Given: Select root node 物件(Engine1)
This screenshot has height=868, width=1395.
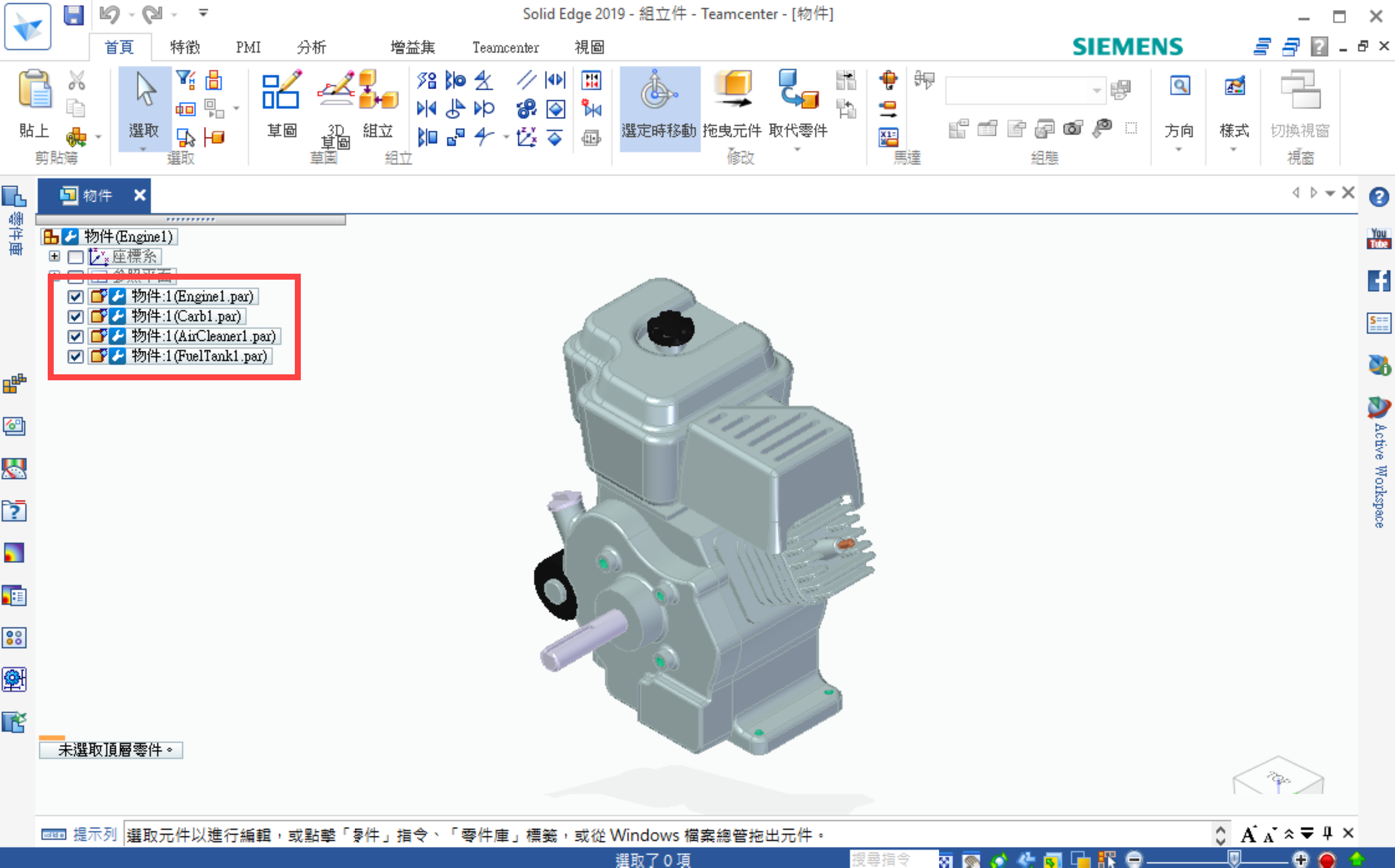Looking at the screenshot, I should point(129,237).
